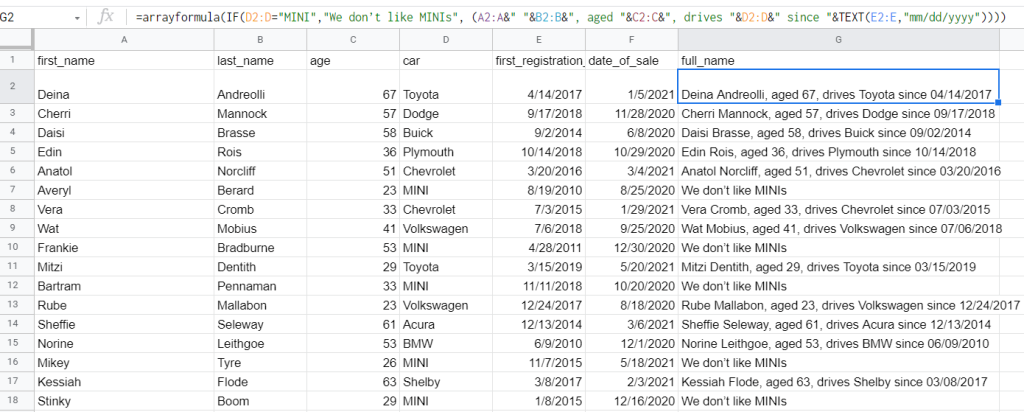Click the Tyre last name cell
1024x412 pixels.
pos(260,363)
